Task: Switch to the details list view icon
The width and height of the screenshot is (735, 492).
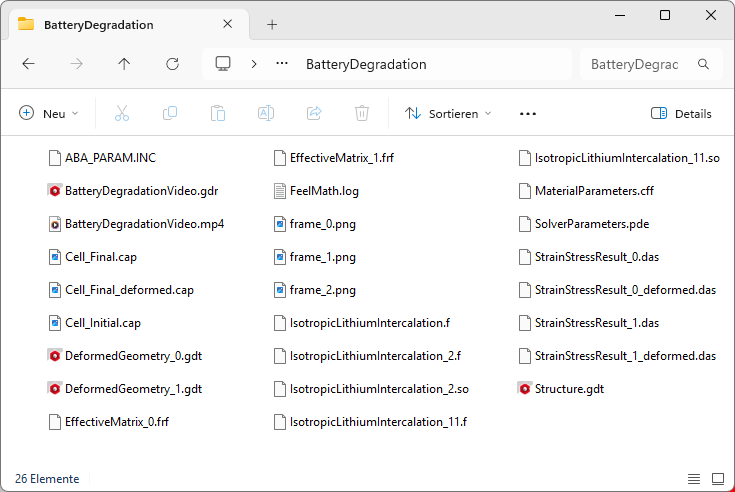Action: (x=694, y=479)
